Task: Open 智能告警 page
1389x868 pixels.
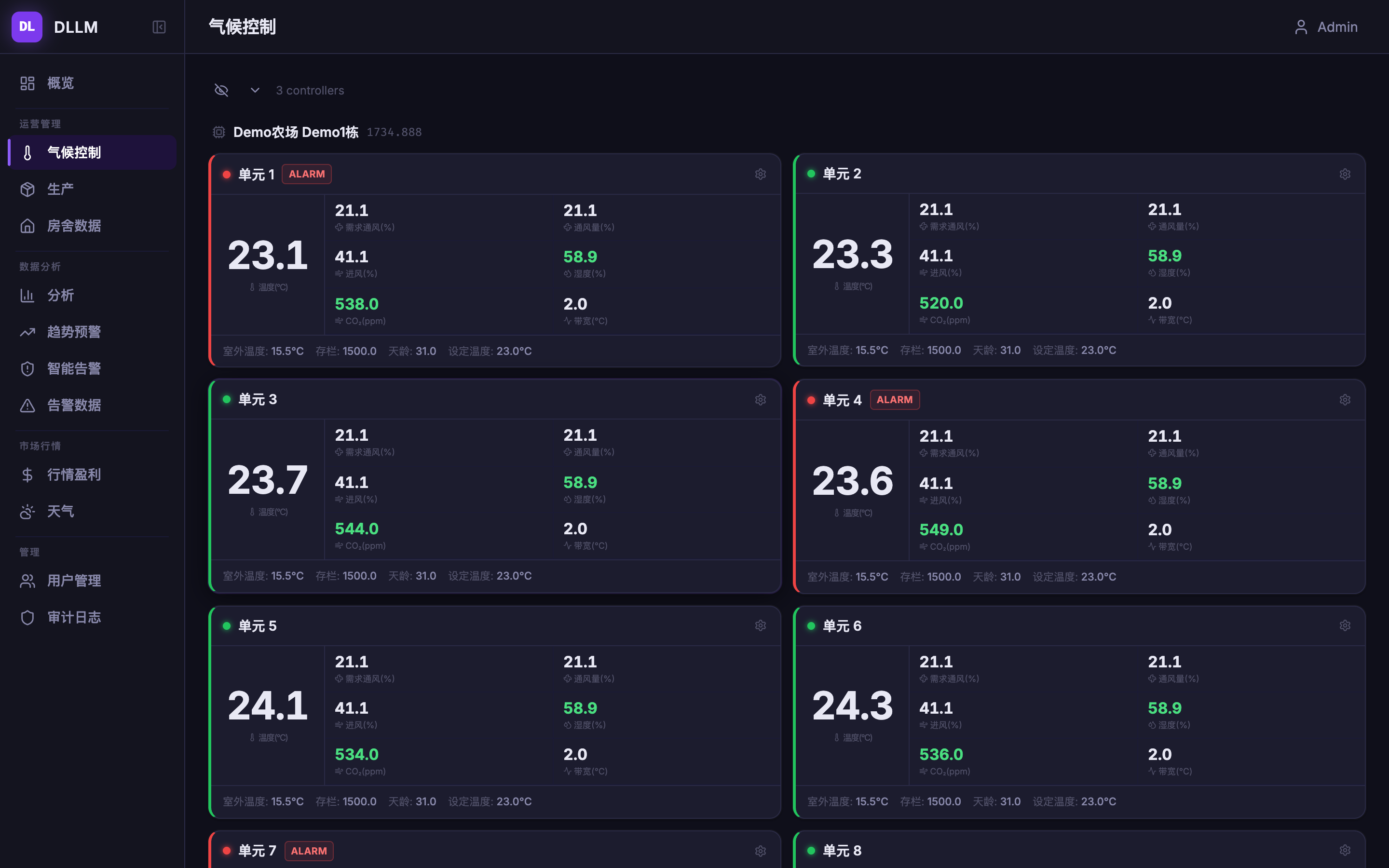Action: point(92,368)
